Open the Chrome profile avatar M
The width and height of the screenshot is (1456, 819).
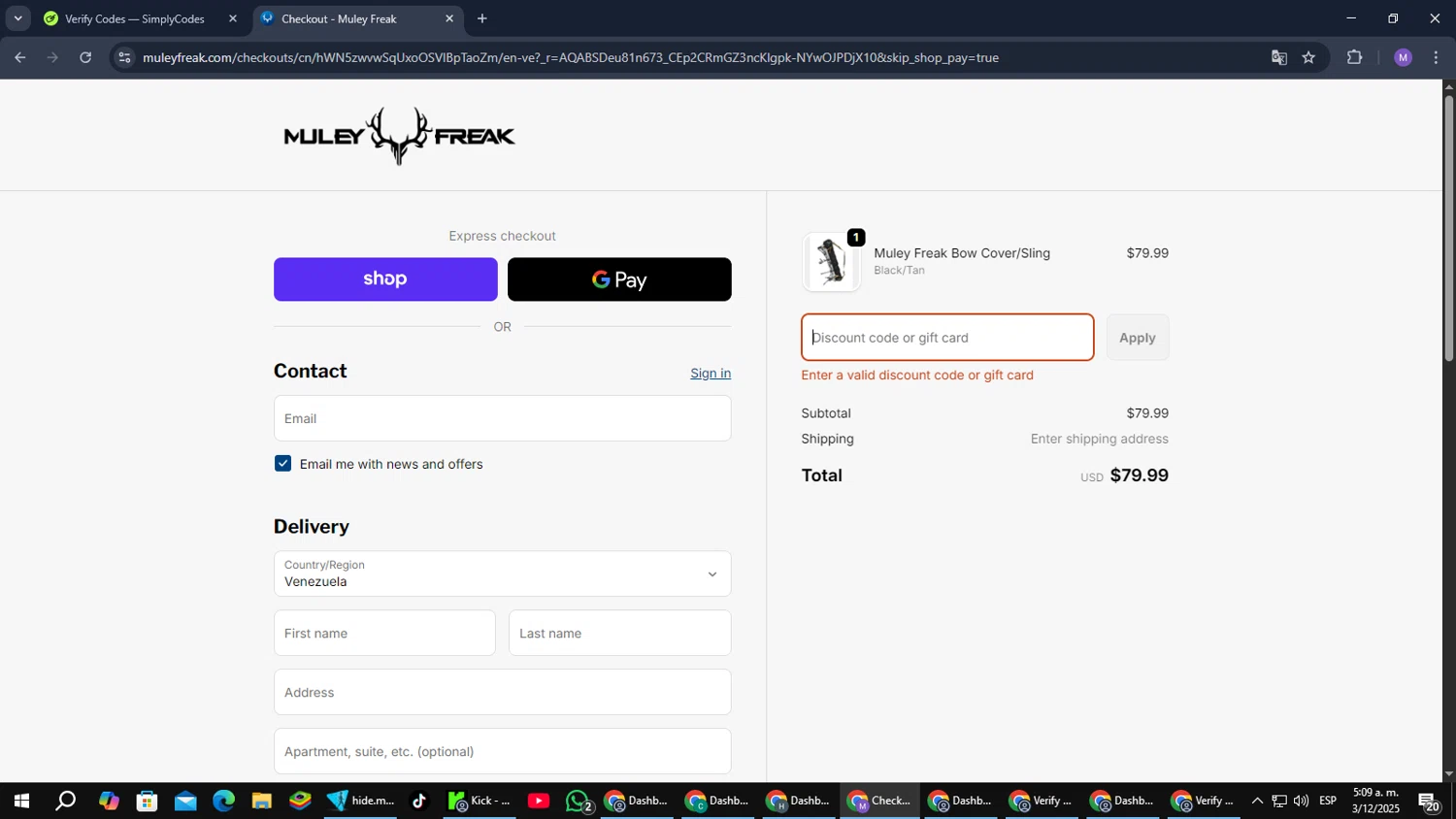tap(1403, 58)
